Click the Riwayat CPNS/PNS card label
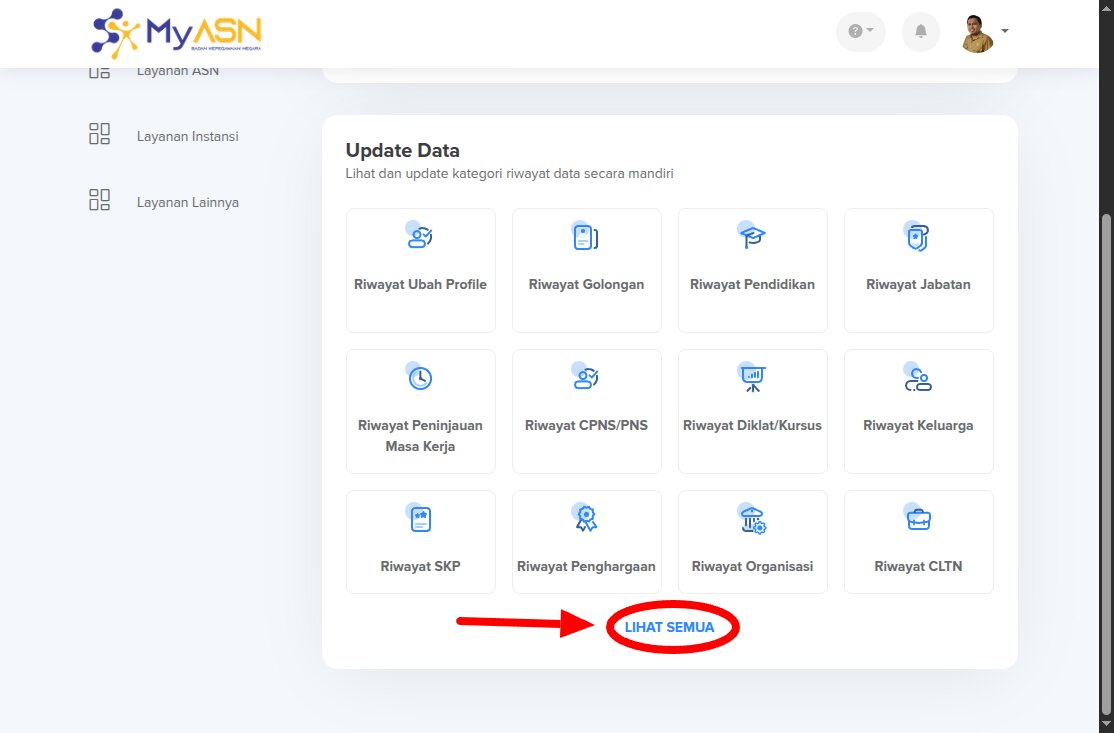 tap(586, 425)
